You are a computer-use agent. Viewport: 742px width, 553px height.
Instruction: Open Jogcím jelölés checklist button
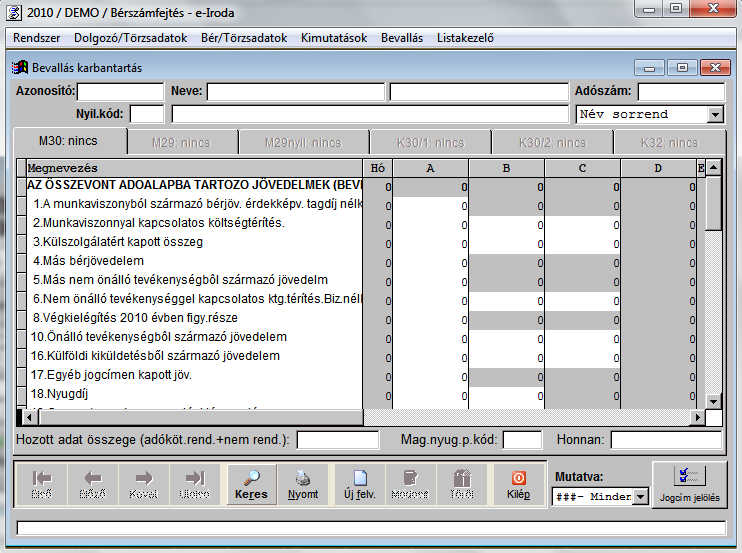pyautogui.click(x=689, y=483)
